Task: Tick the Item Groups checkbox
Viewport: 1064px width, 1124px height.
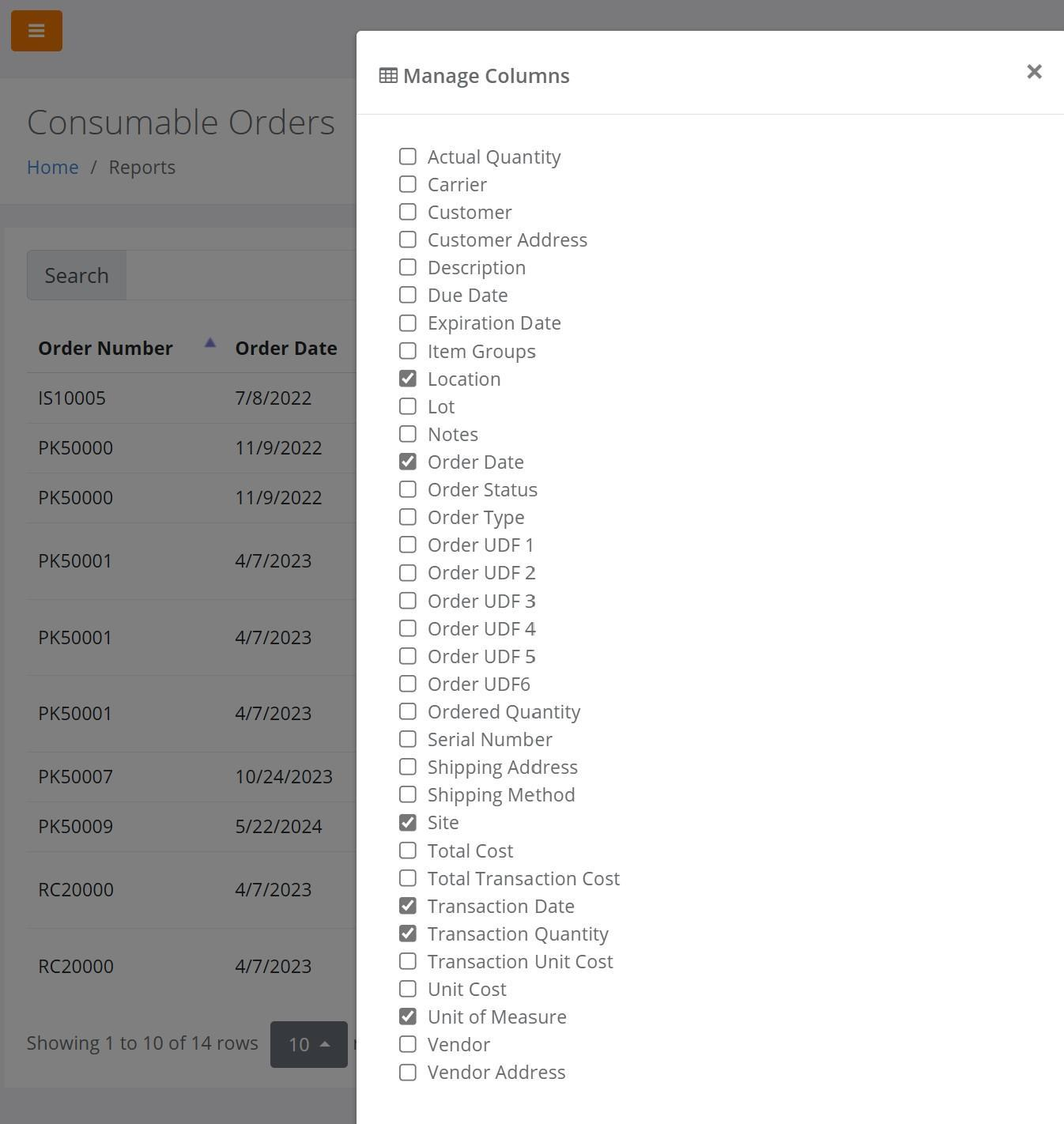Action: [x=408, y=351]
